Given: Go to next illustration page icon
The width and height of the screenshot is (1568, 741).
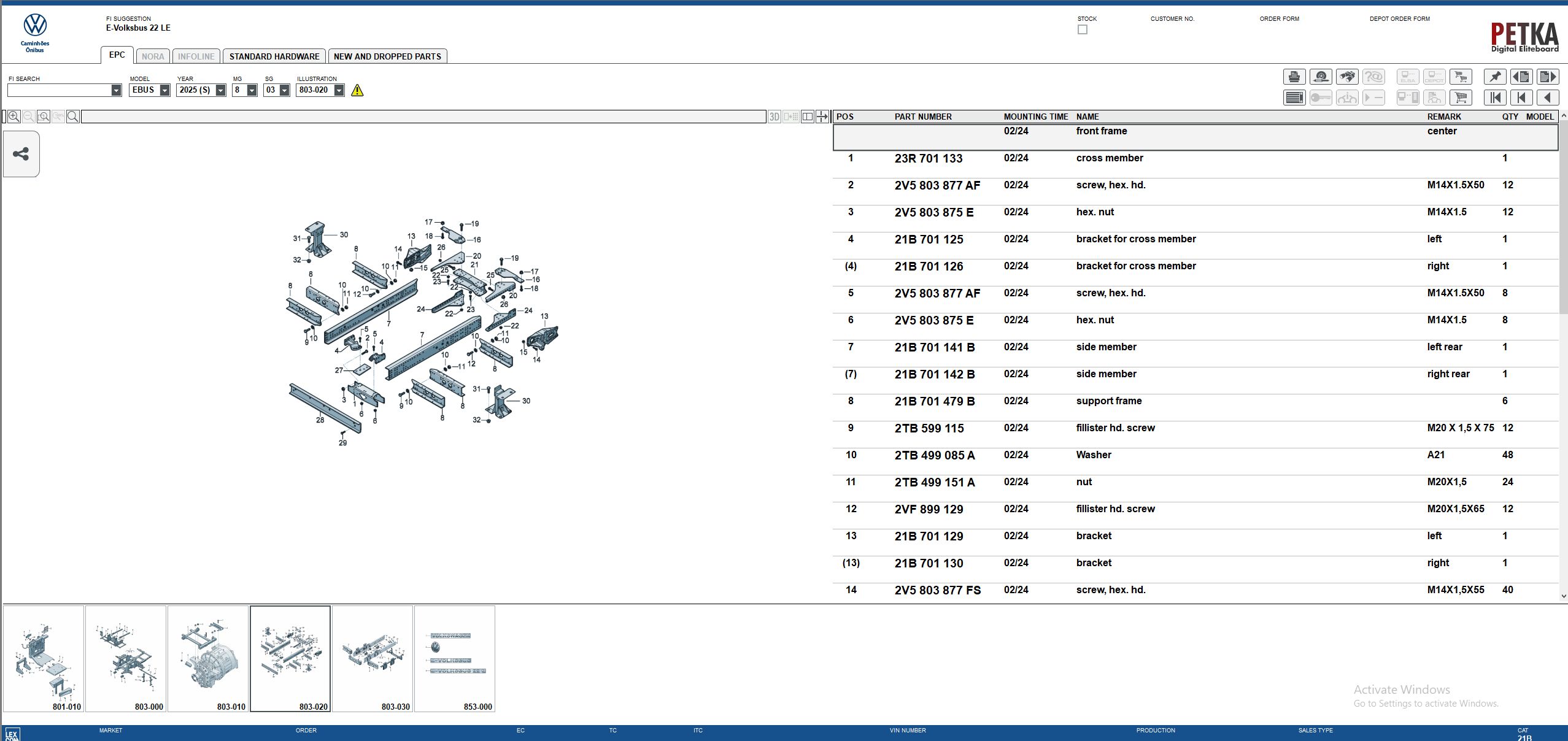Looking at the screenshot, I should coord(1548,77).
